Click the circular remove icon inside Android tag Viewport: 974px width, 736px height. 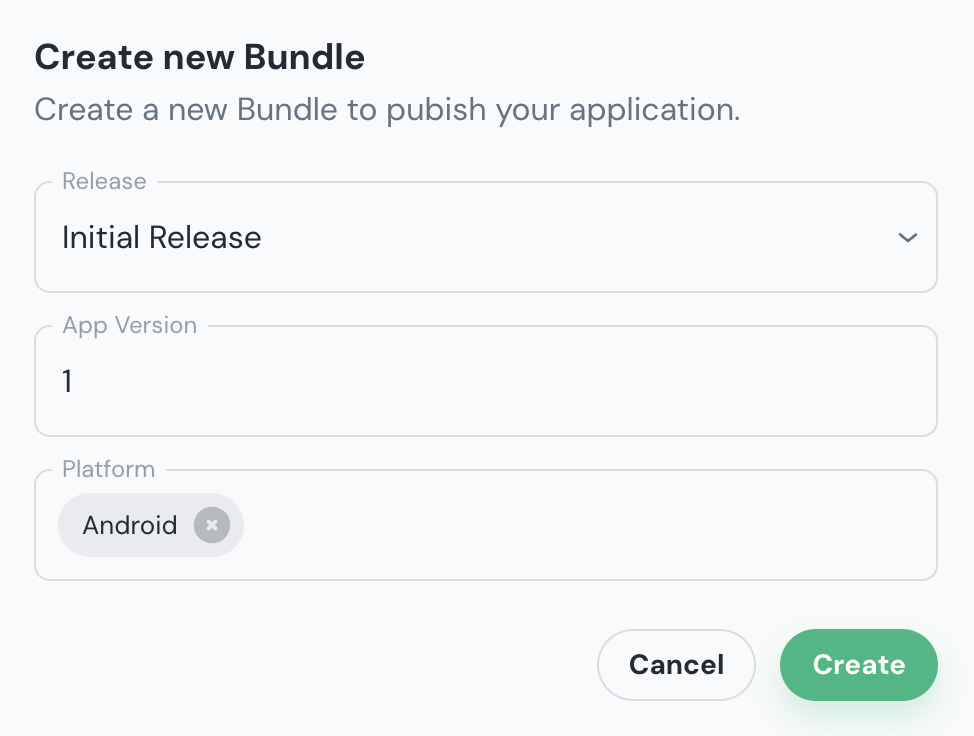pos(212,525)
